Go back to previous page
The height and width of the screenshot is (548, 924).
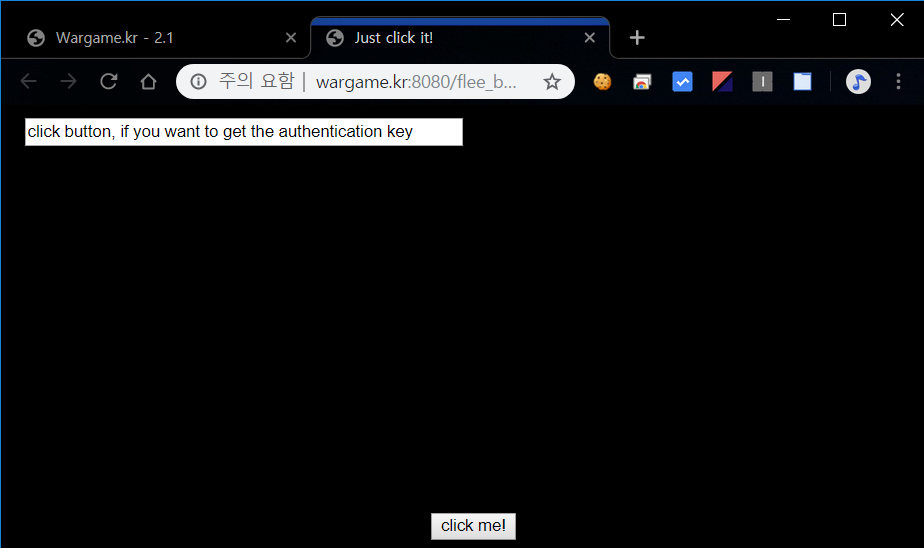coord(28,81)
